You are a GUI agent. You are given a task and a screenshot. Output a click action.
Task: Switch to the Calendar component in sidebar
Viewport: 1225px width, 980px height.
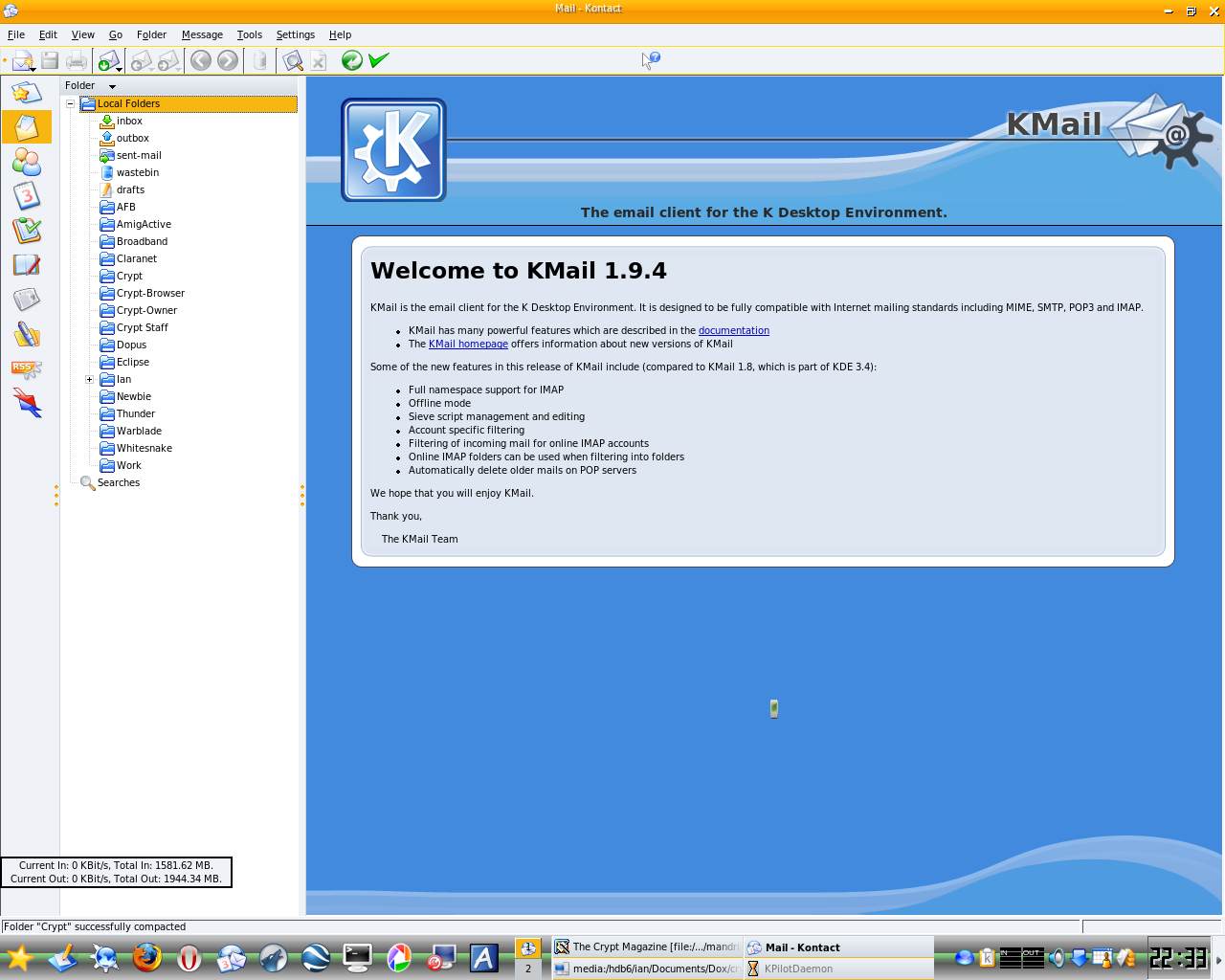coord(26,196)
